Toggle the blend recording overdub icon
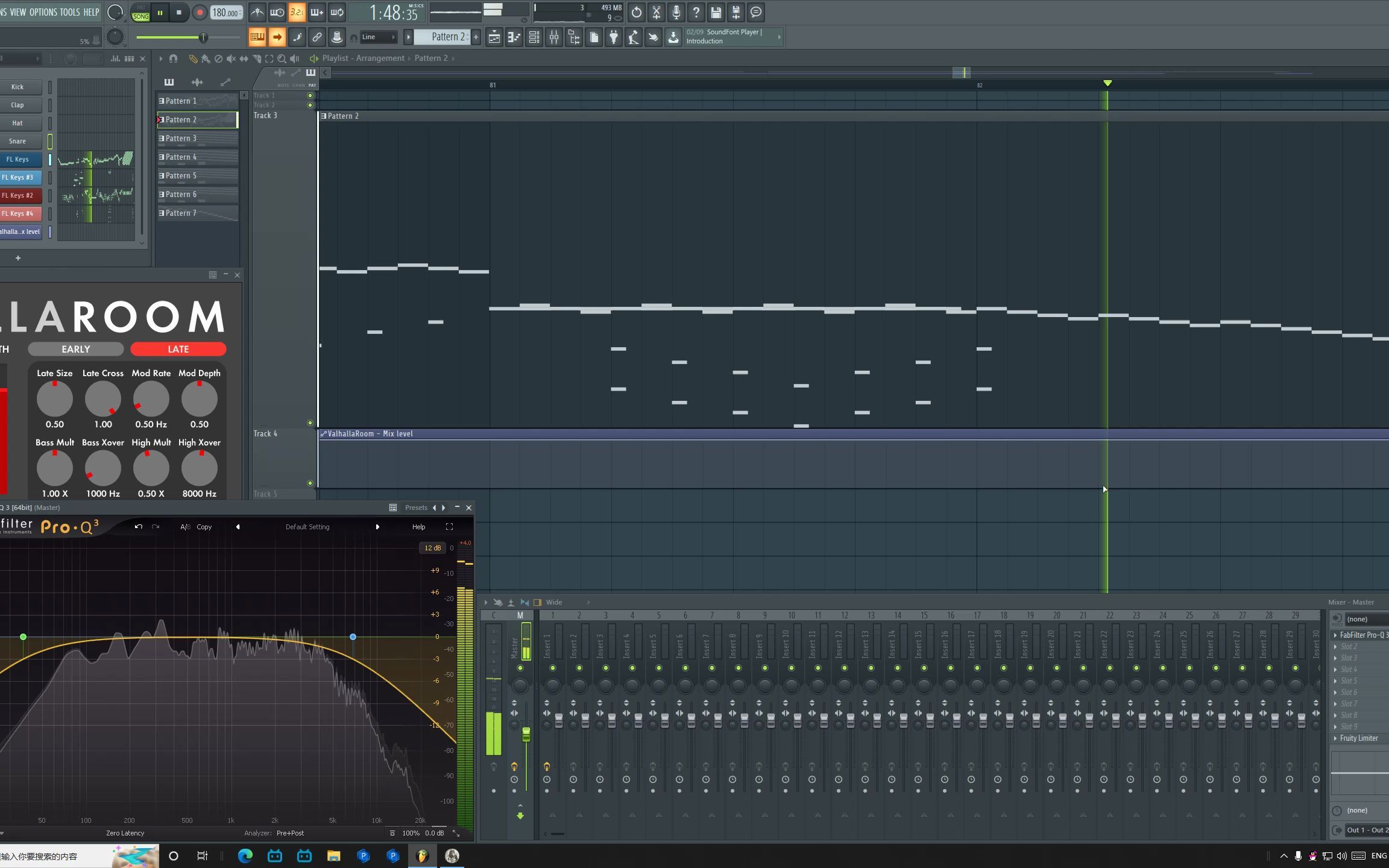 [x=317, y=12]
